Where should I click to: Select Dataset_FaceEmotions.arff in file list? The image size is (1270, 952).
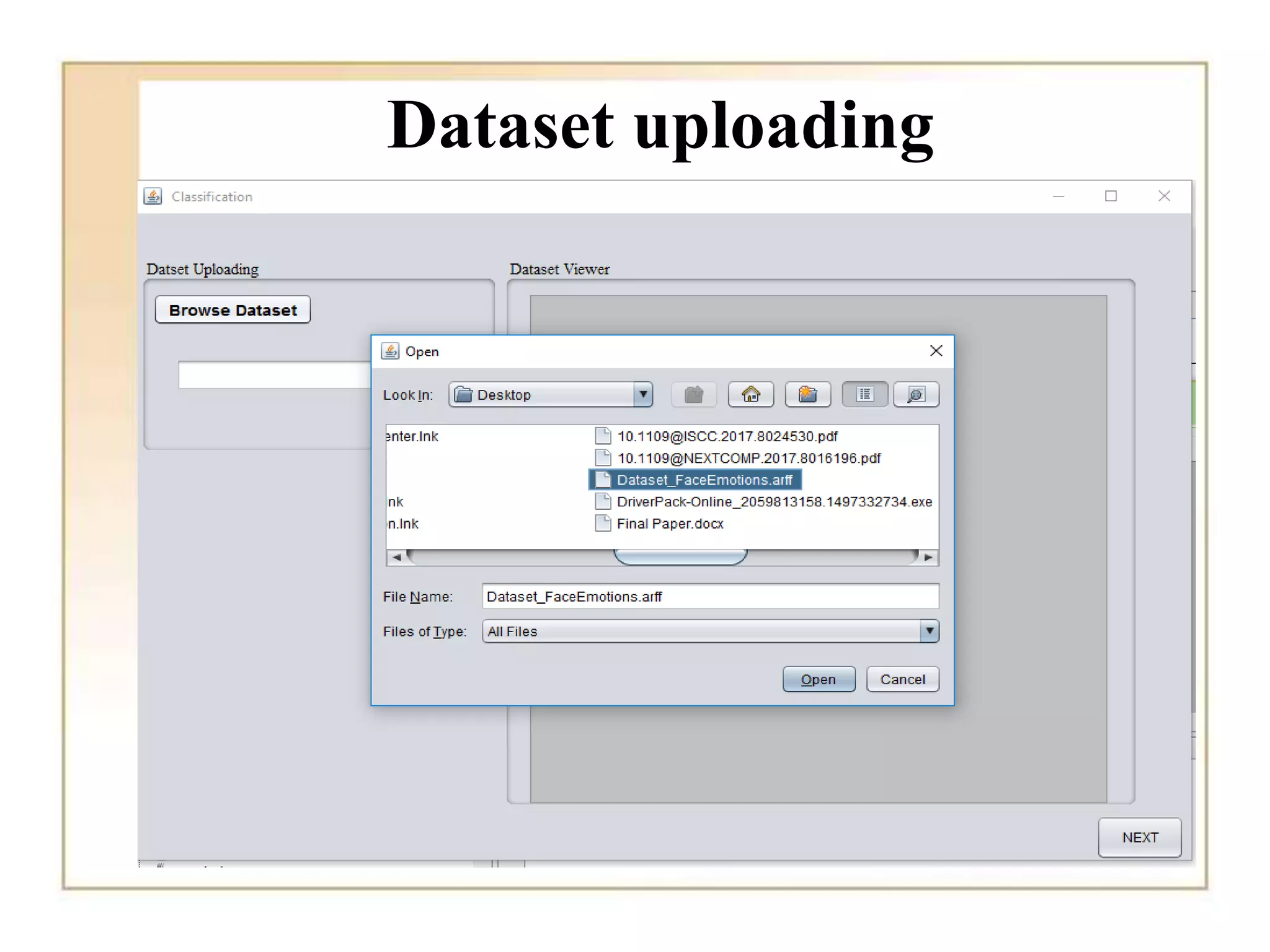coord(695,480)
